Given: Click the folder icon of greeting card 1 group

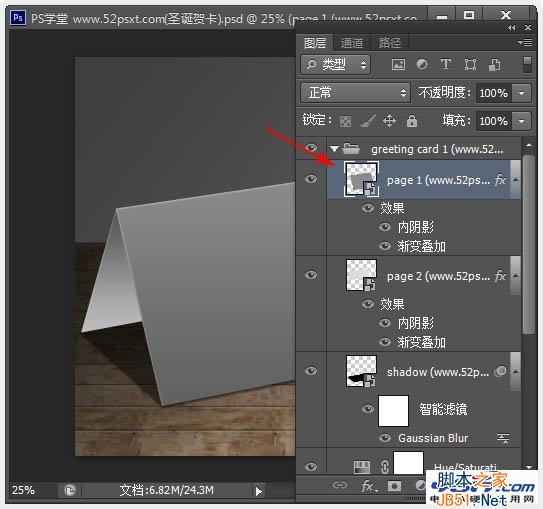Looking at the screenshot, I should [x=351, y=149].
